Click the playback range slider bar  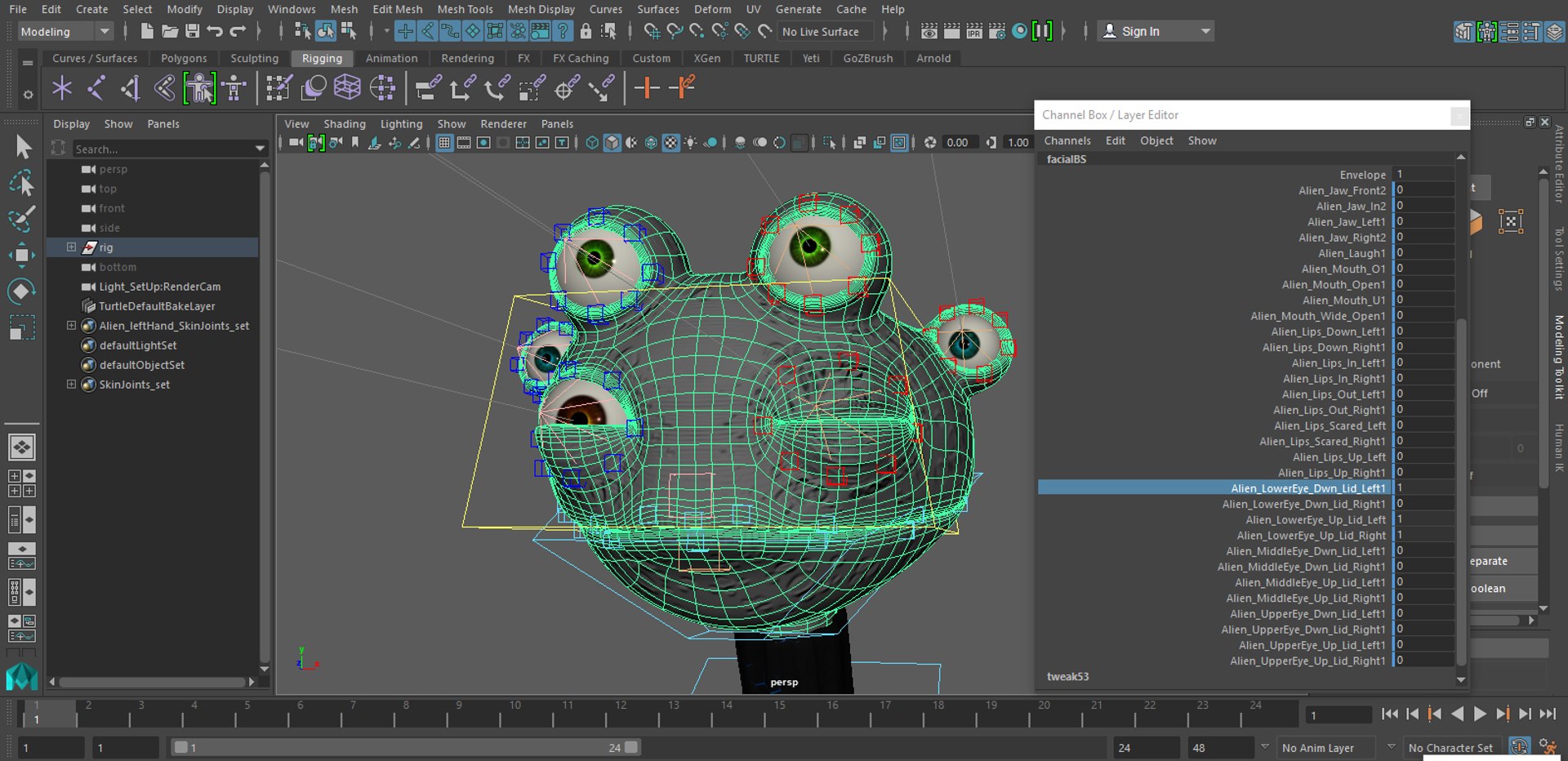(407, 747)
